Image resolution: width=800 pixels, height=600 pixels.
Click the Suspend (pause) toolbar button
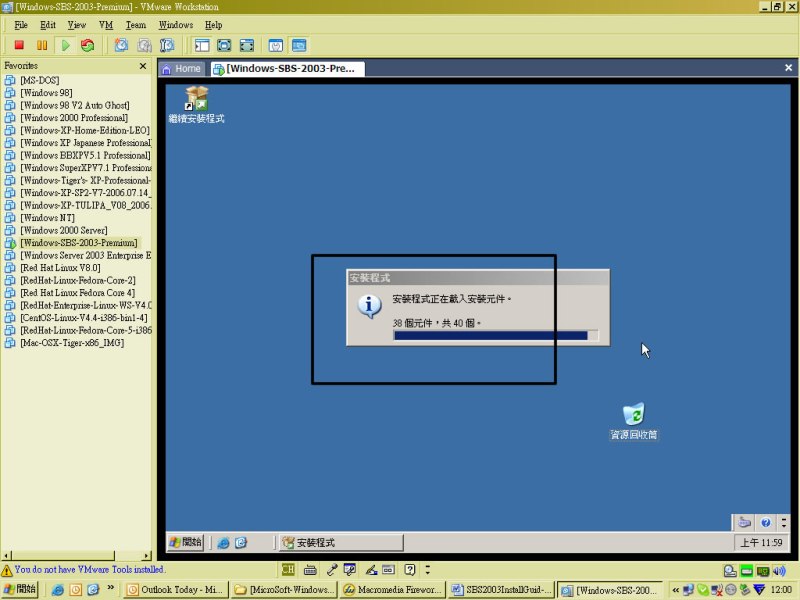coord(42,45)
